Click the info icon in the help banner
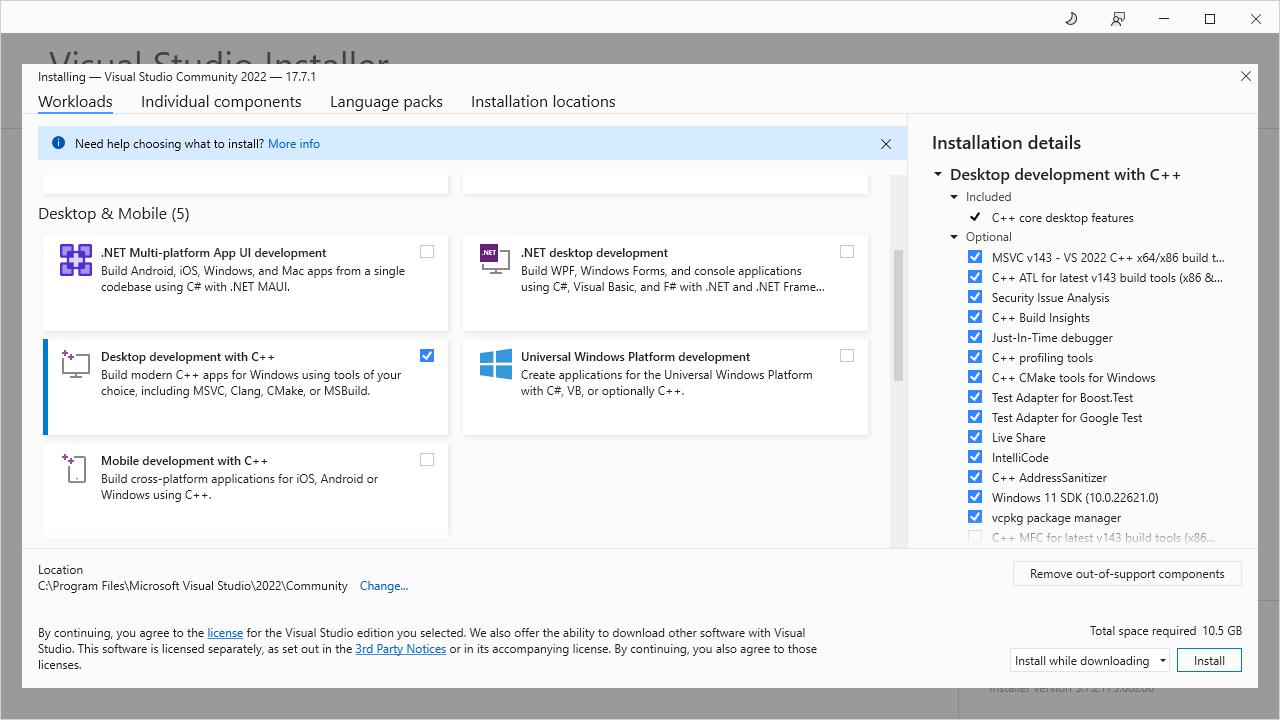Image resolution: width=1280 pixels, height=720 pixels. (x=58, y=143)
